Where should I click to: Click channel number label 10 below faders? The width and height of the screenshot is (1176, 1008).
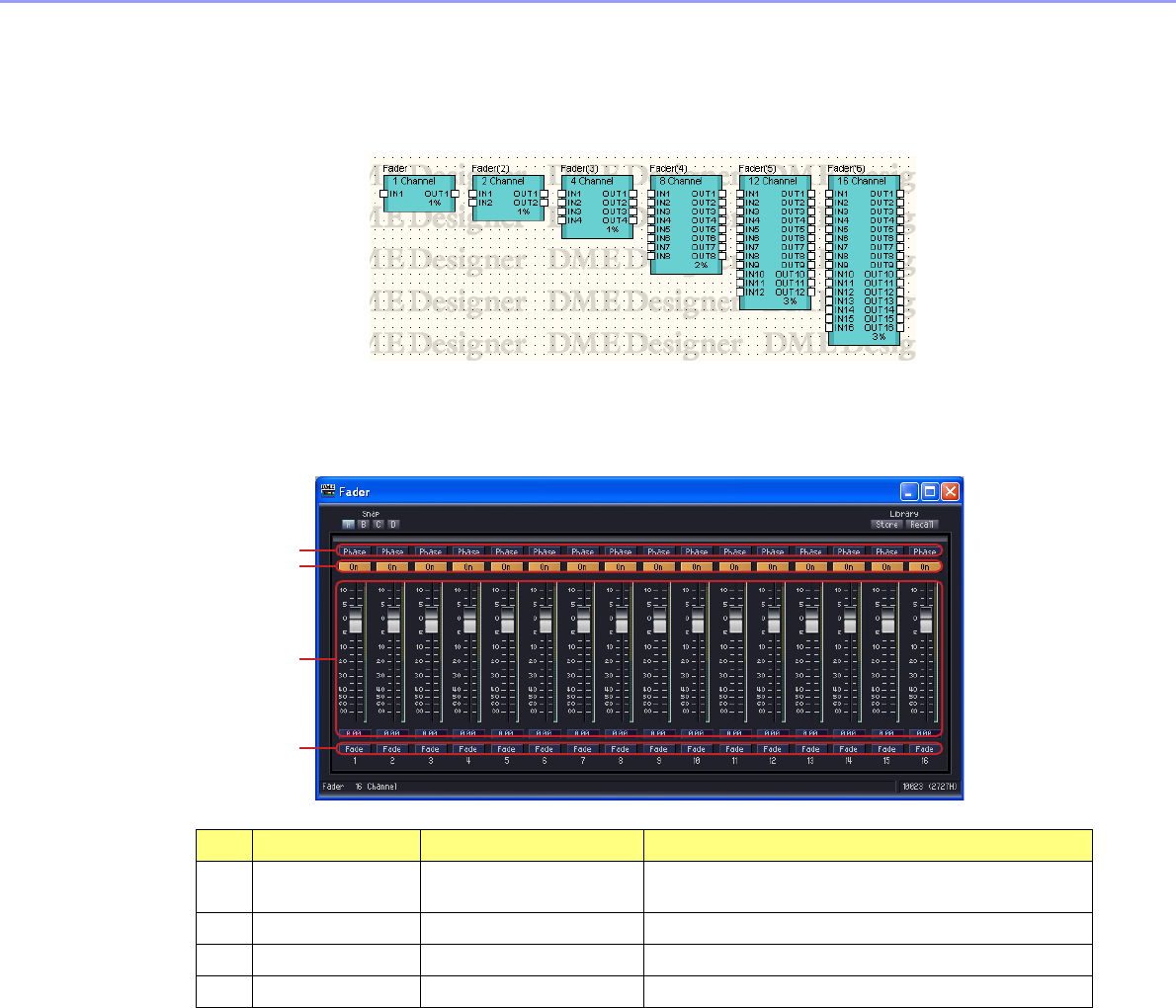tap(696, 761)
